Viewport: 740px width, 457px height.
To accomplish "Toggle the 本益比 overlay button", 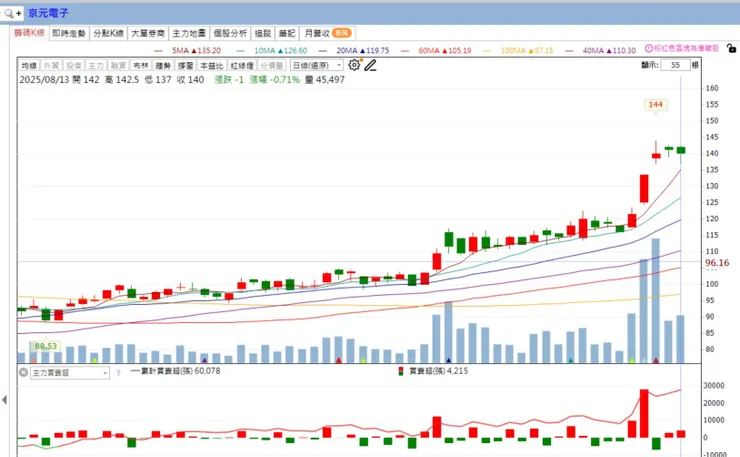I will (x=211, y=65).
